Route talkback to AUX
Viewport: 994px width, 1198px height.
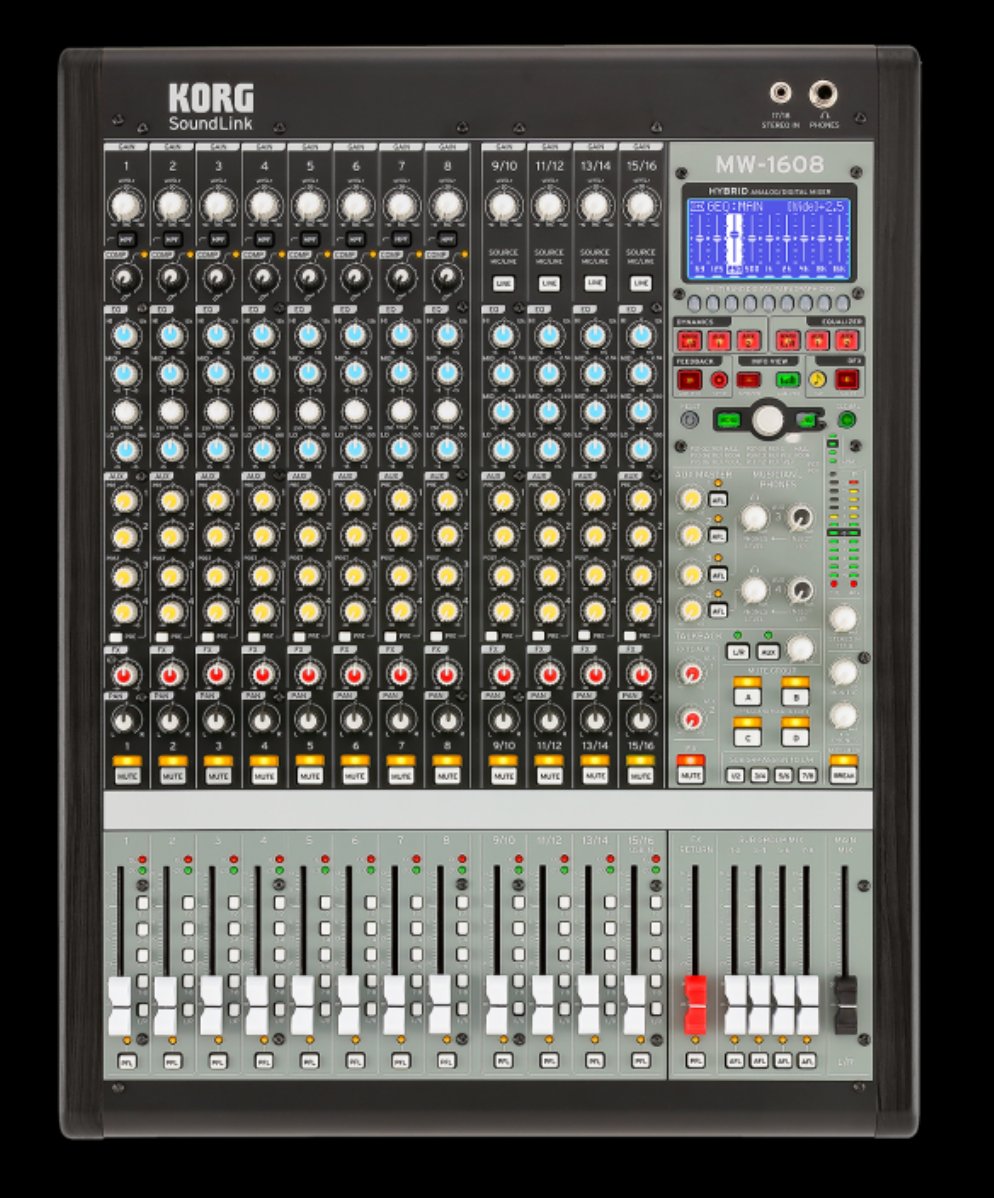(768, 652)
